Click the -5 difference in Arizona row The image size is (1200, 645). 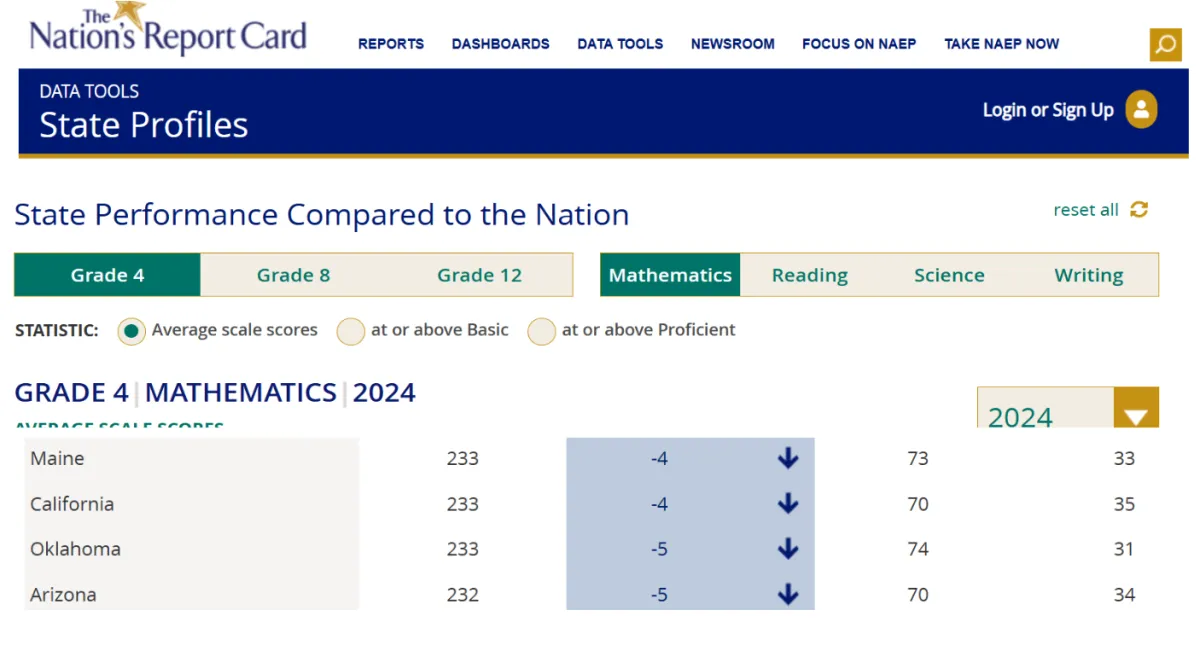coord(659,595)
